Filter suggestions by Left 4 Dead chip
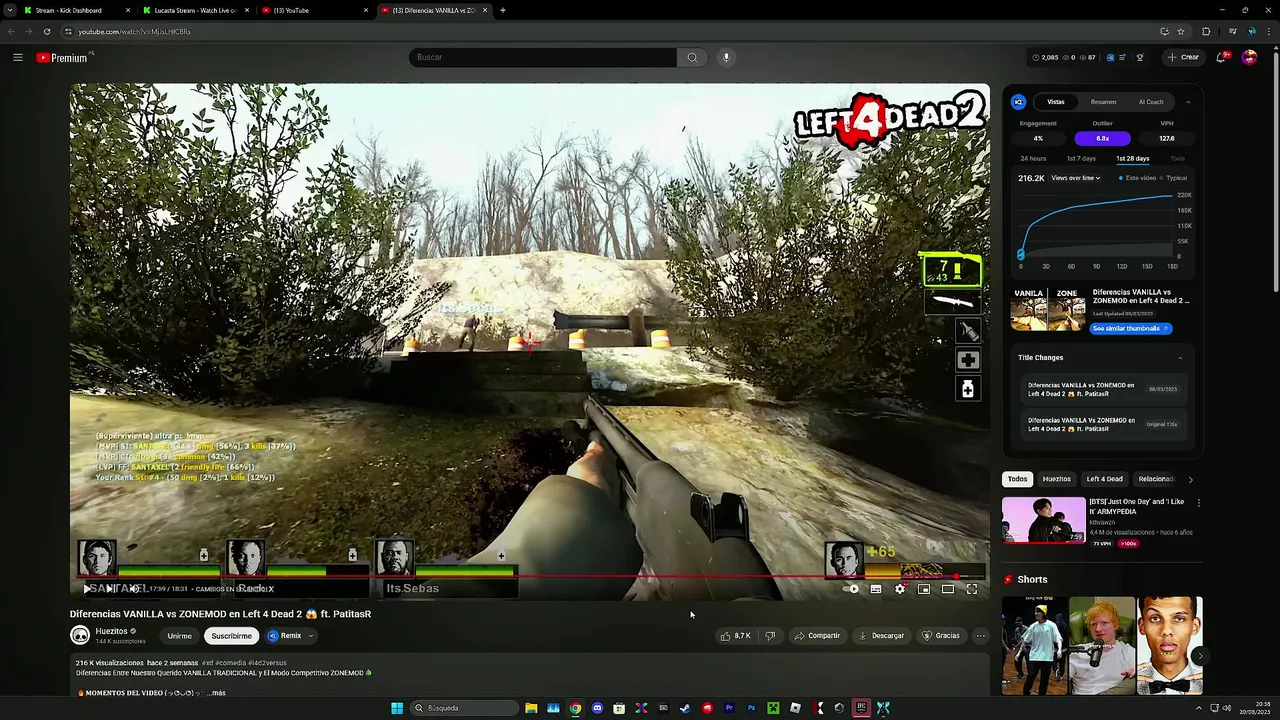Screen dimensions: 1280x720 [x=1105, y=479]
